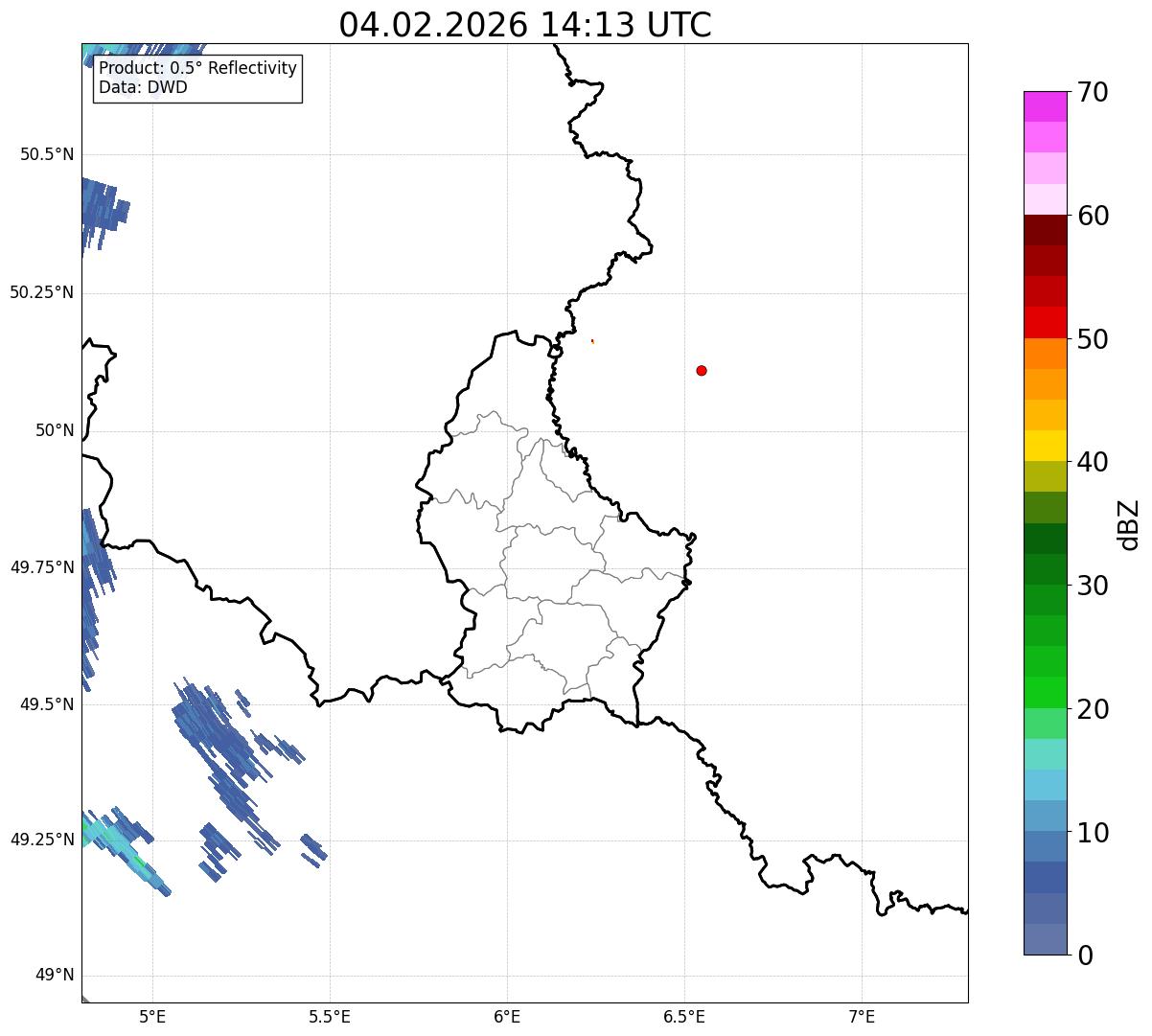Click the 49.75°N latitude label
Screen dimensions: 1152x1036
41,567
